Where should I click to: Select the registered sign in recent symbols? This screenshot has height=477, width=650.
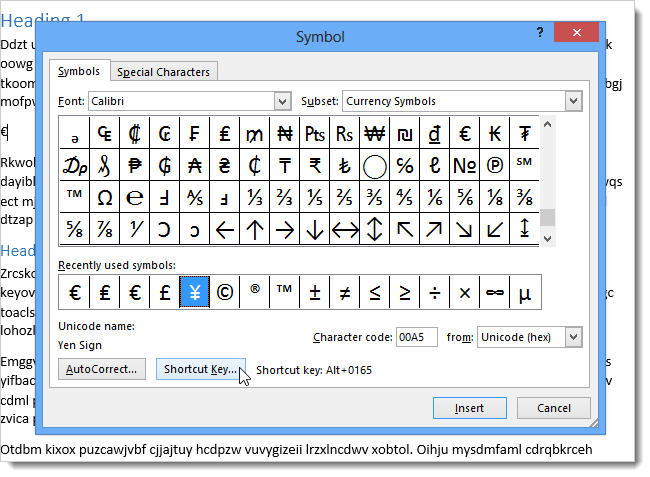(x=255, y=292)
